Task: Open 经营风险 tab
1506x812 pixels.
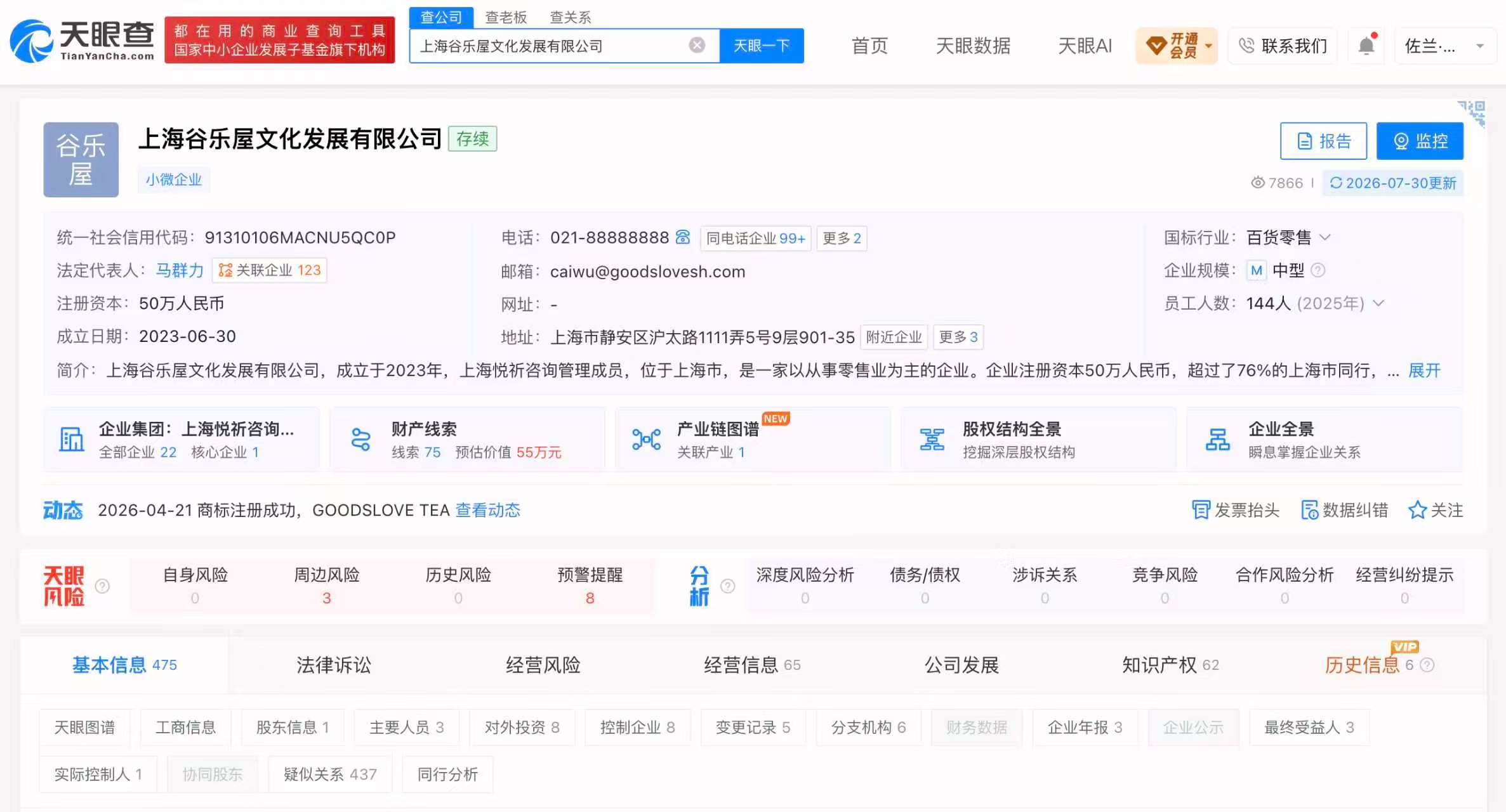Action: click(x=543, y=665)
